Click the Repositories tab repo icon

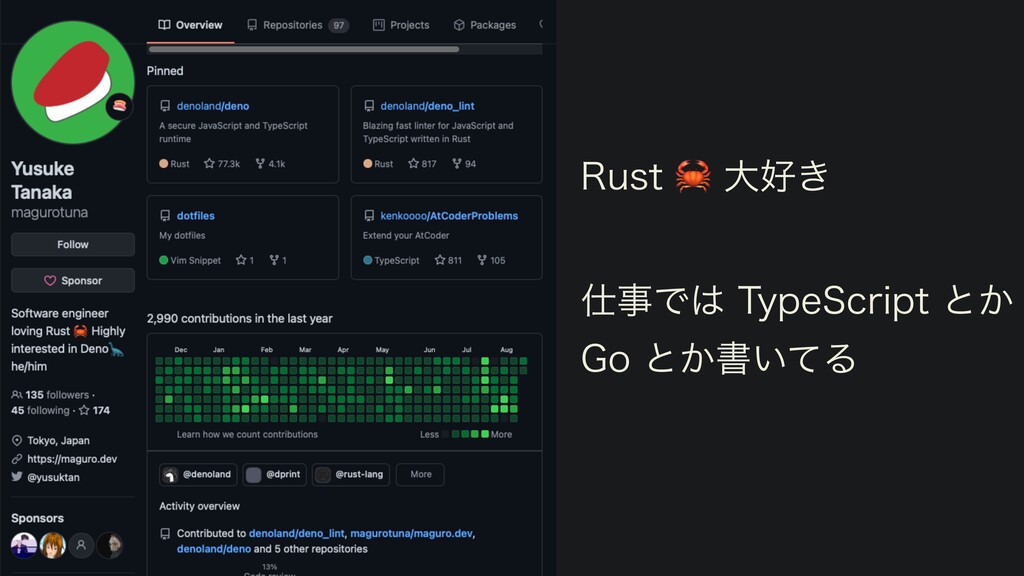pos(252,25)
